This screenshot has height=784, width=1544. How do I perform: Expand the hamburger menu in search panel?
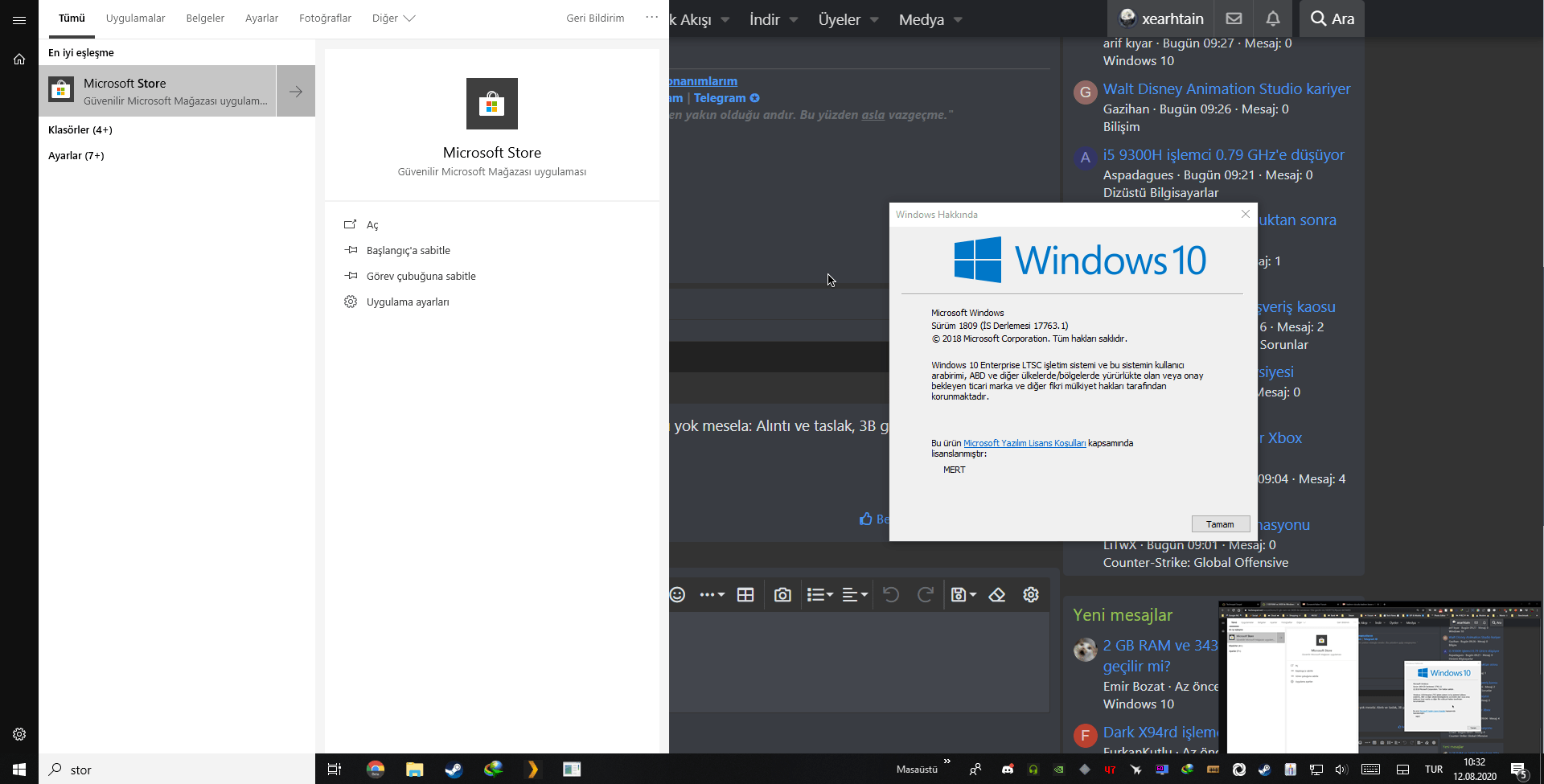19,20
